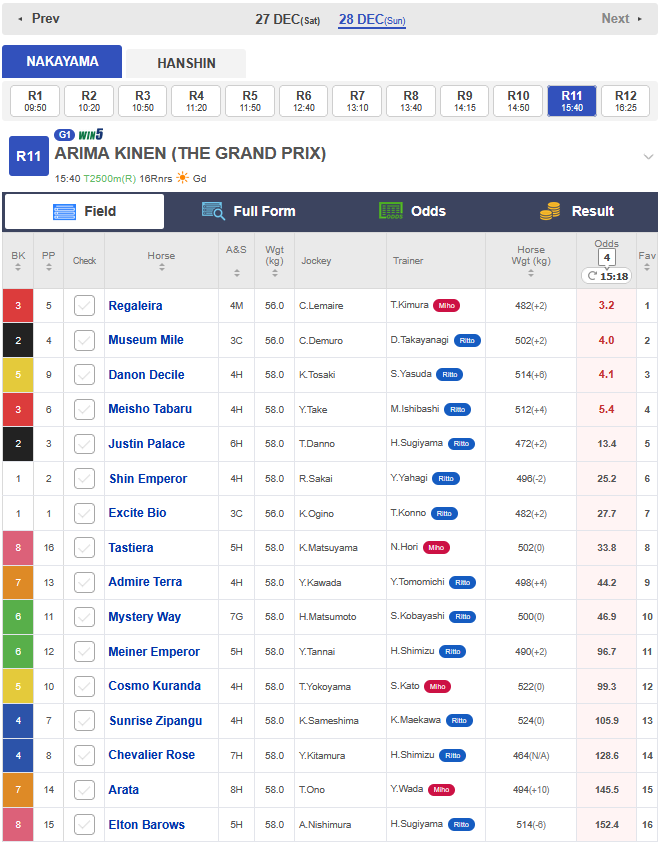The height and width of the screenshot is (850, 664).
Task: Click Miho badge beside N.Hori
Action: click(436, 548)
